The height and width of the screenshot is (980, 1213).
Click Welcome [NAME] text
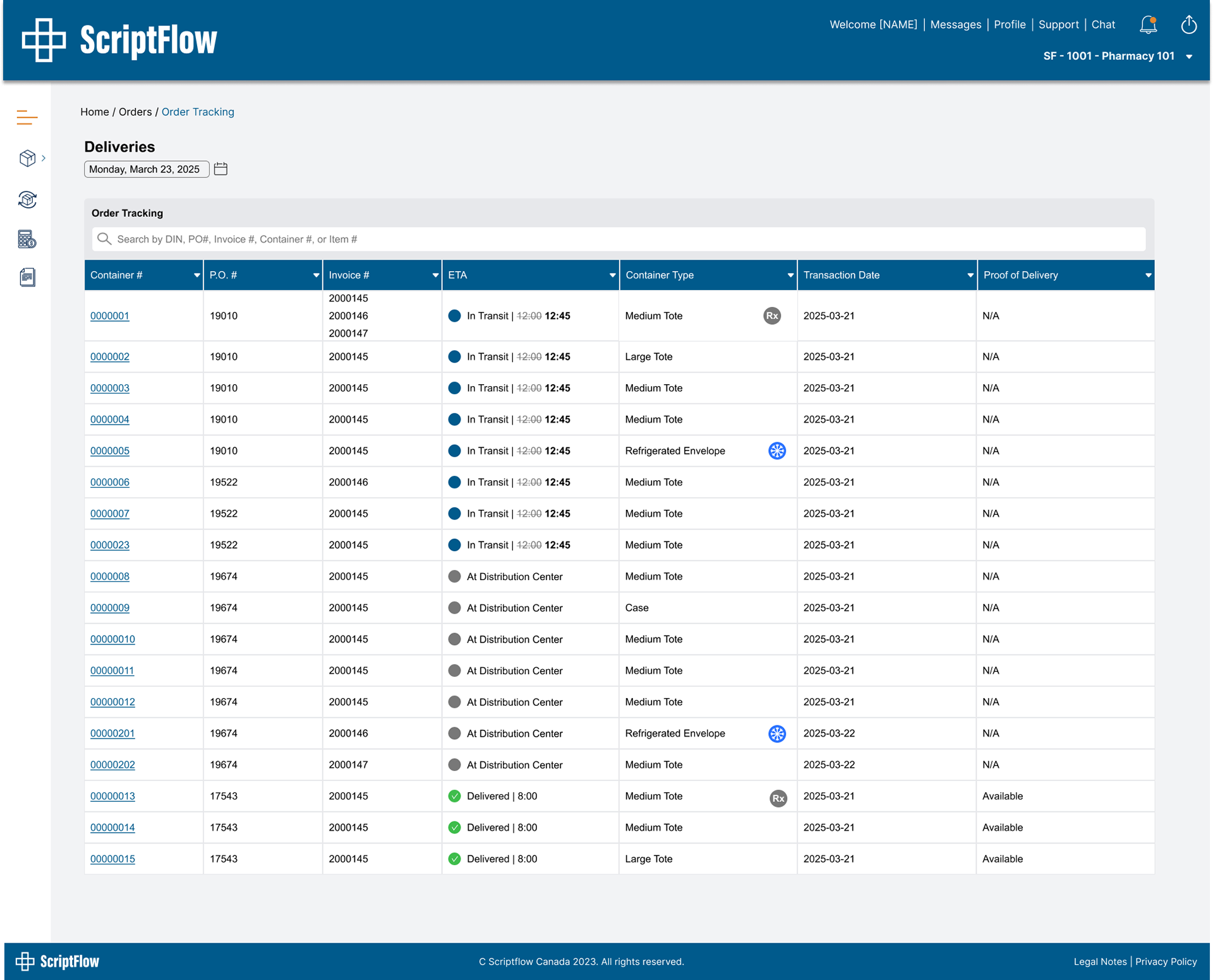point(873,25)
